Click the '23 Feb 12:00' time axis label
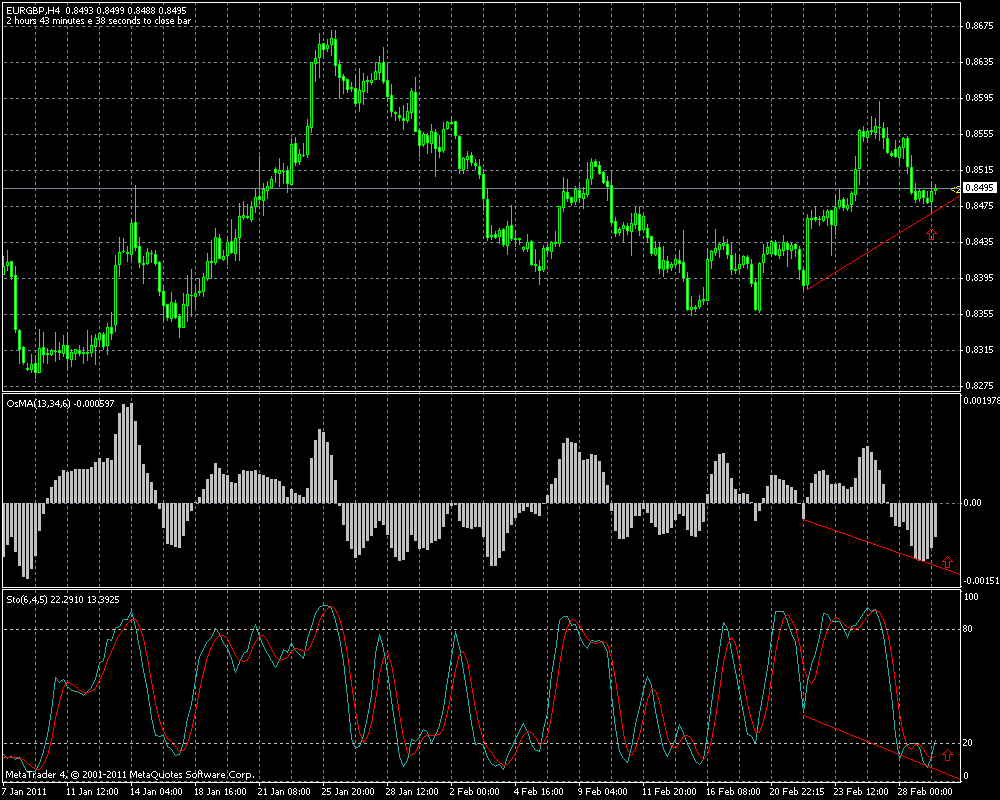The height and width of the screenshot is (800, 1000). click(x=860, y=792)
